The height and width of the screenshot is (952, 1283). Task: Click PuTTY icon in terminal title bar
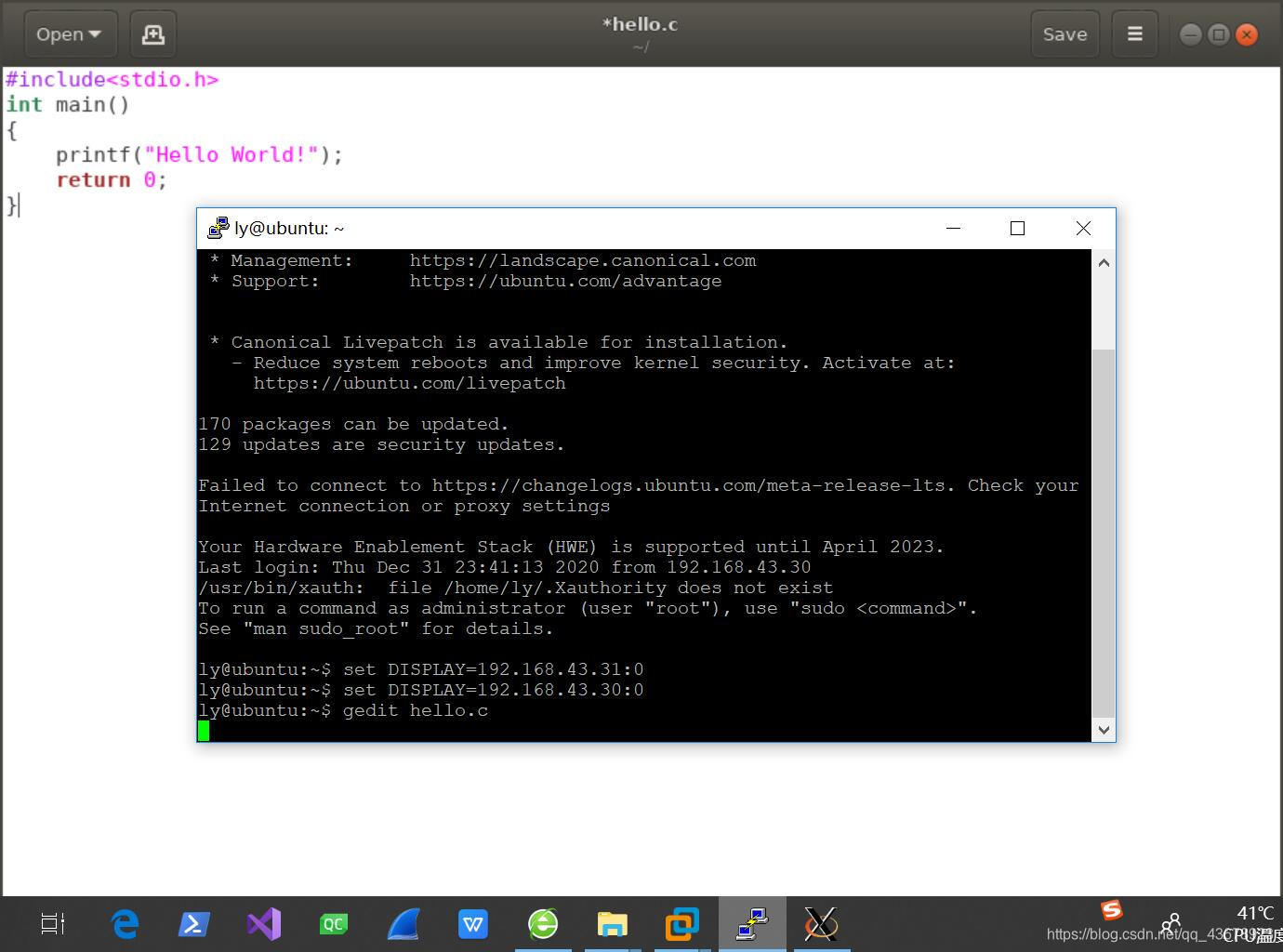click(218, 228)
